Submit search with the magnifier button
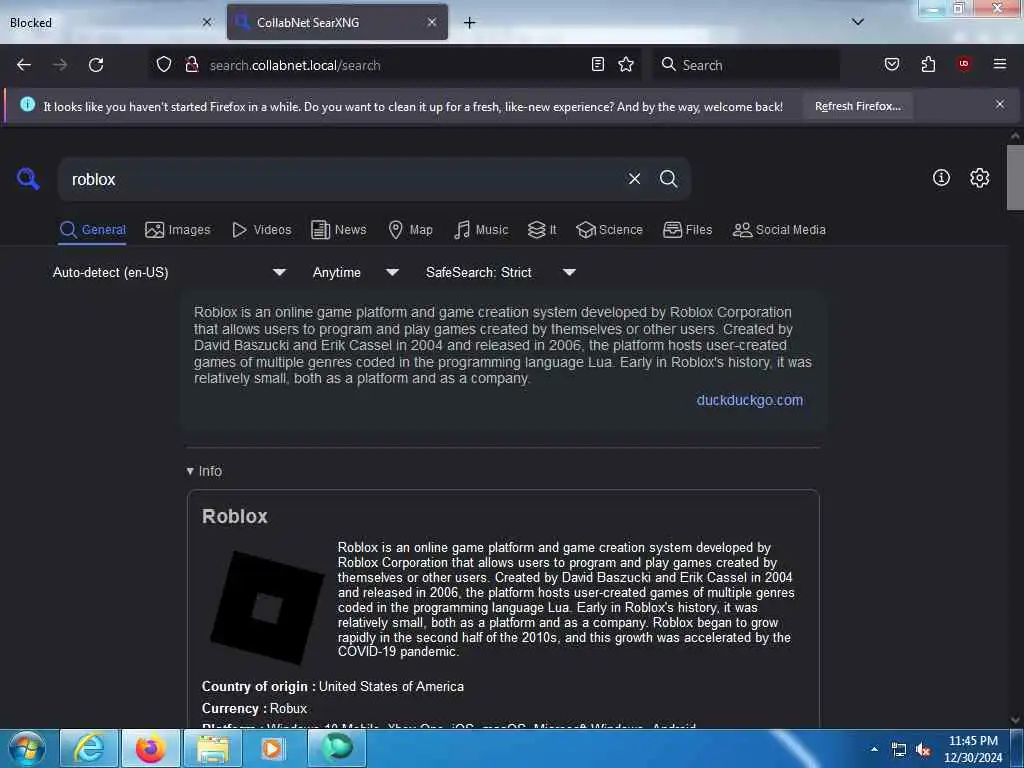This screenshot has height=768, width=1024. pos(668,178)
